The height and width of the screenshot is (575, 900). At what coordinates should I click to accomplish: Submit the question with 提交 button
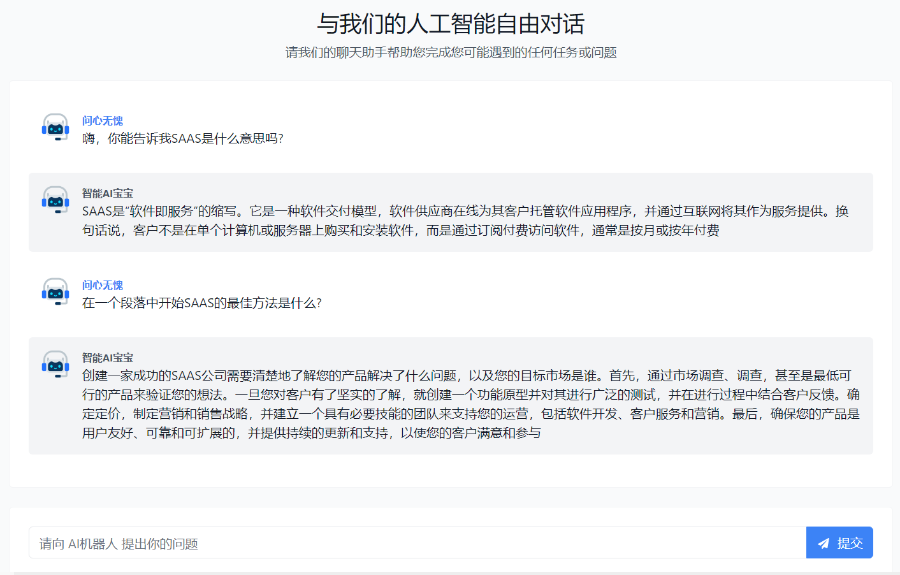[x=839, y=542]
